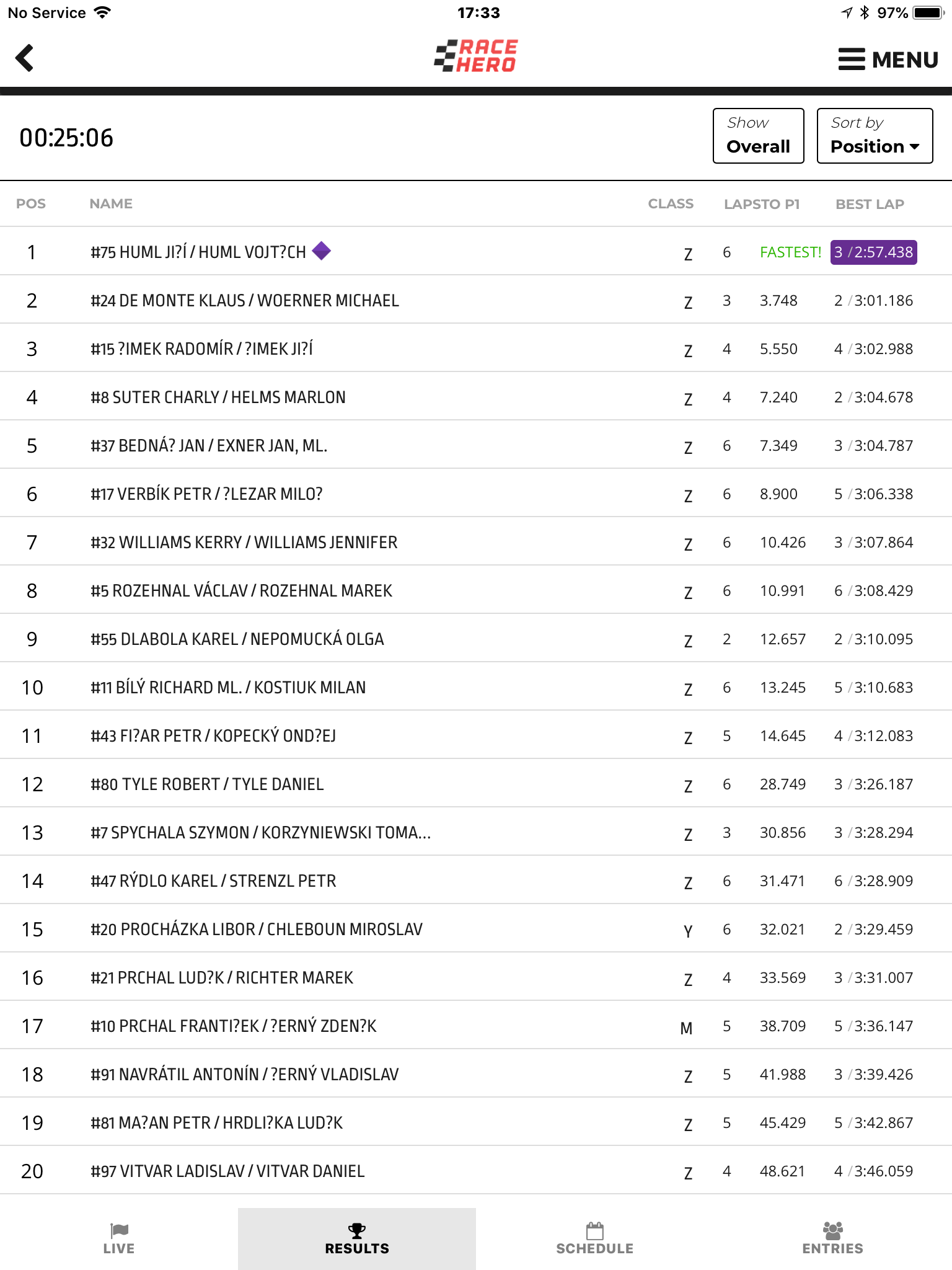Open row #24 De Monte Klaus / Woerner Michael
This screenshot has height=1270, width=952.
pyautogui.click(x=476, y=300)
